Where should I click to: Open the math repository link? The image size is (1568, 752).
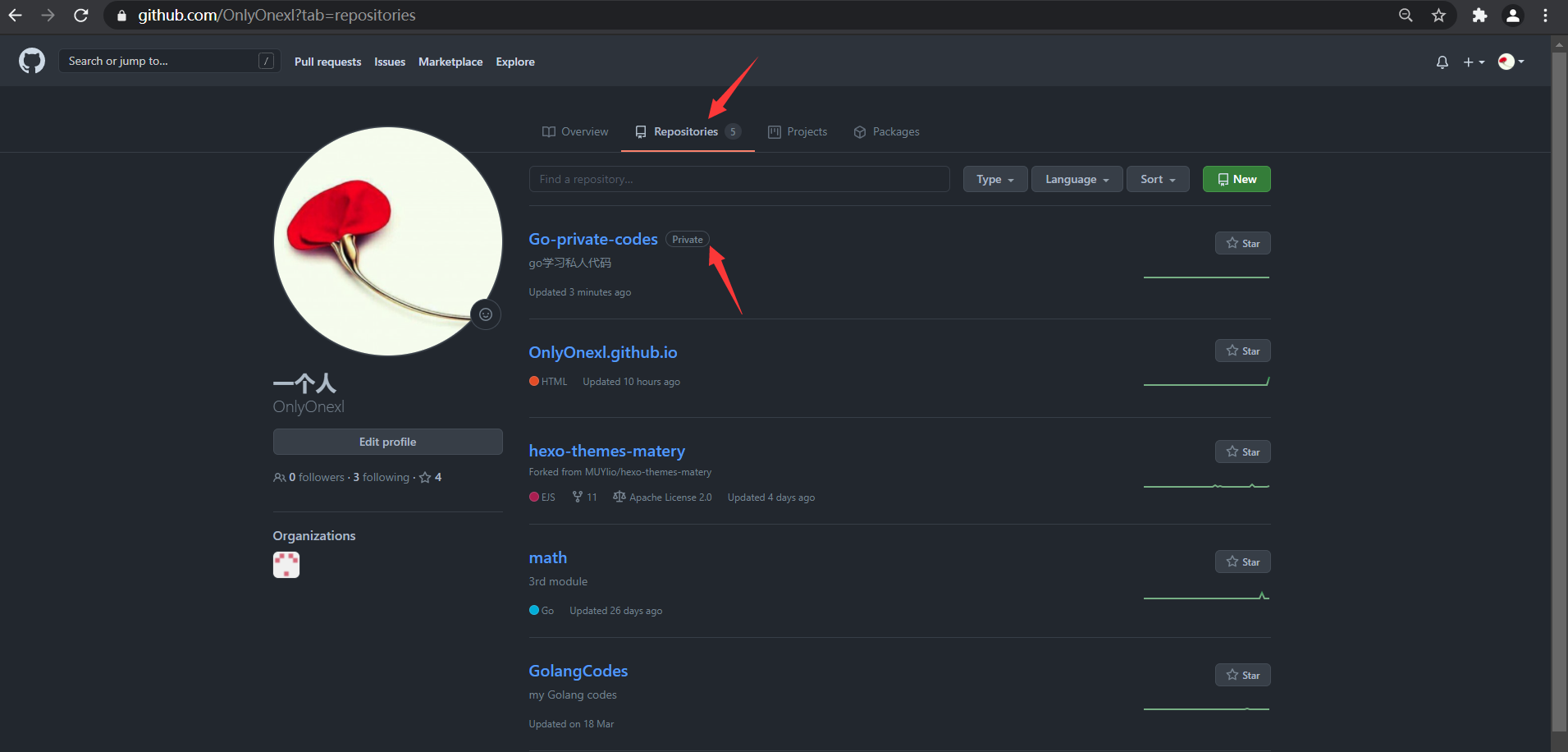548,557
